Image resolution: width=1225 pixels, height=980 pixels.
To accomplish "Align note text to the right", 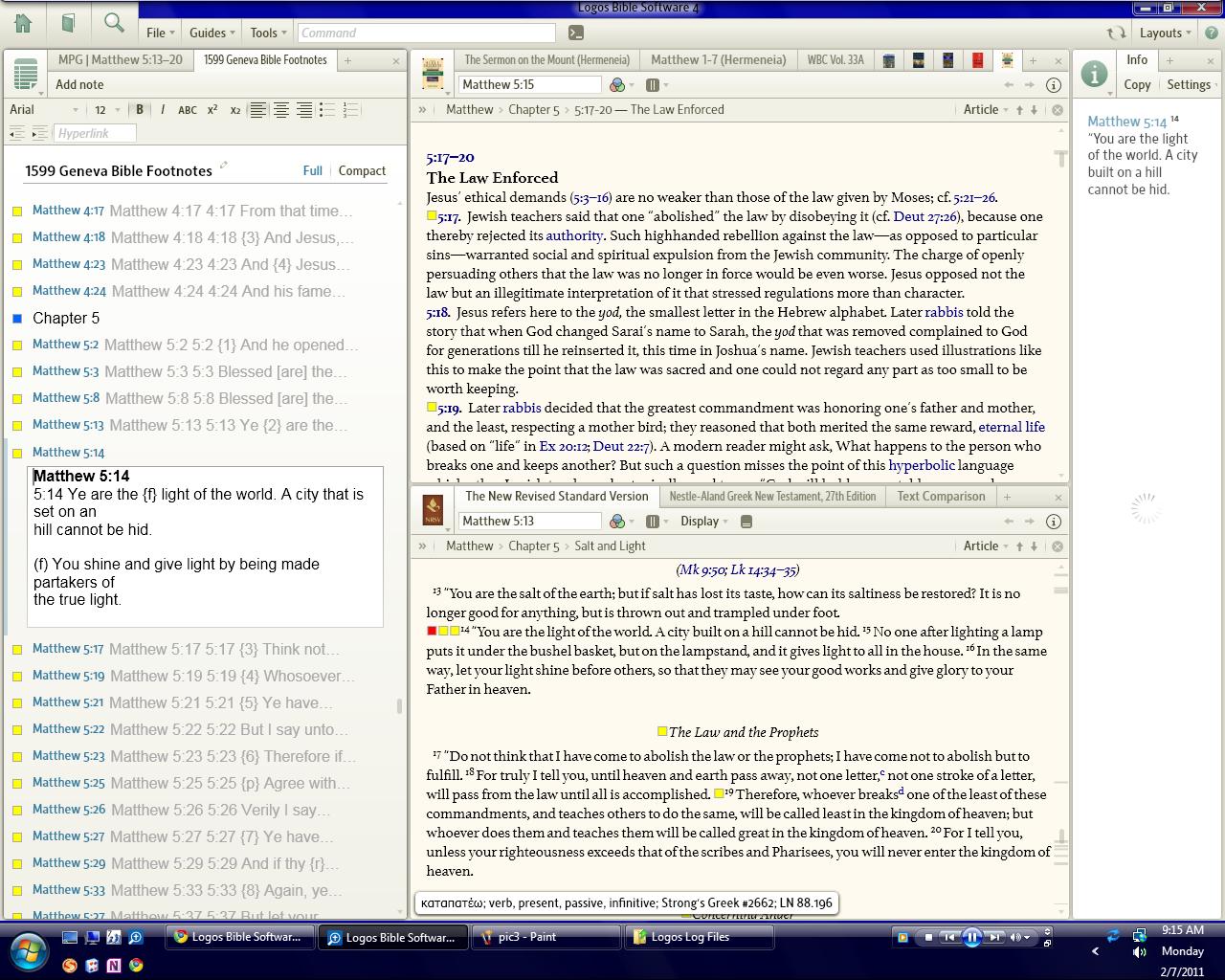I will pyautogui.click(x=304, y=110).
